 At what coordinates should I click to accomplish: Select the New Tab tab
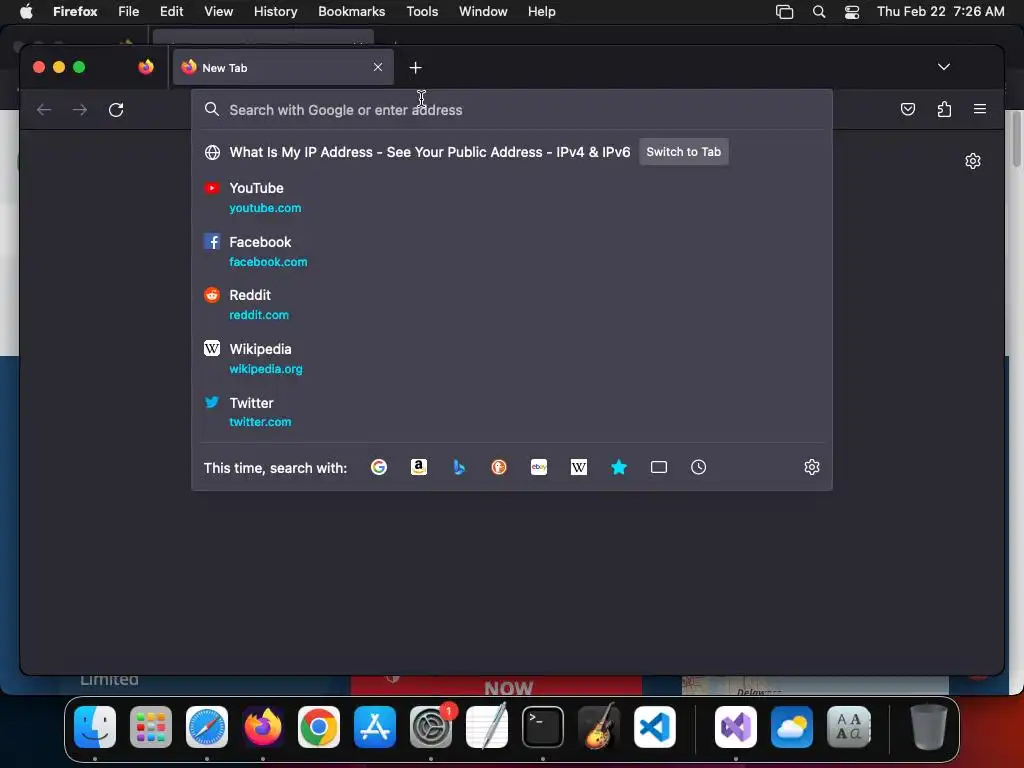[x=283, y=67]
